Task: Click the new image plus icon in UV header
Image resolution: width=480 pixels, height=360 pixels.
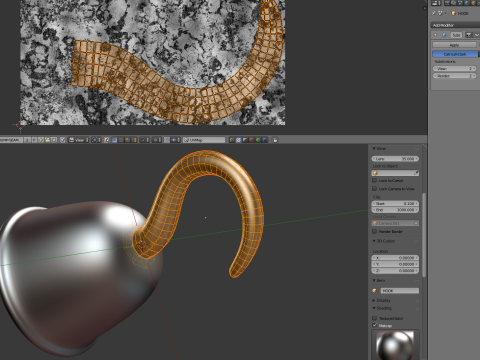Action: 41,140
